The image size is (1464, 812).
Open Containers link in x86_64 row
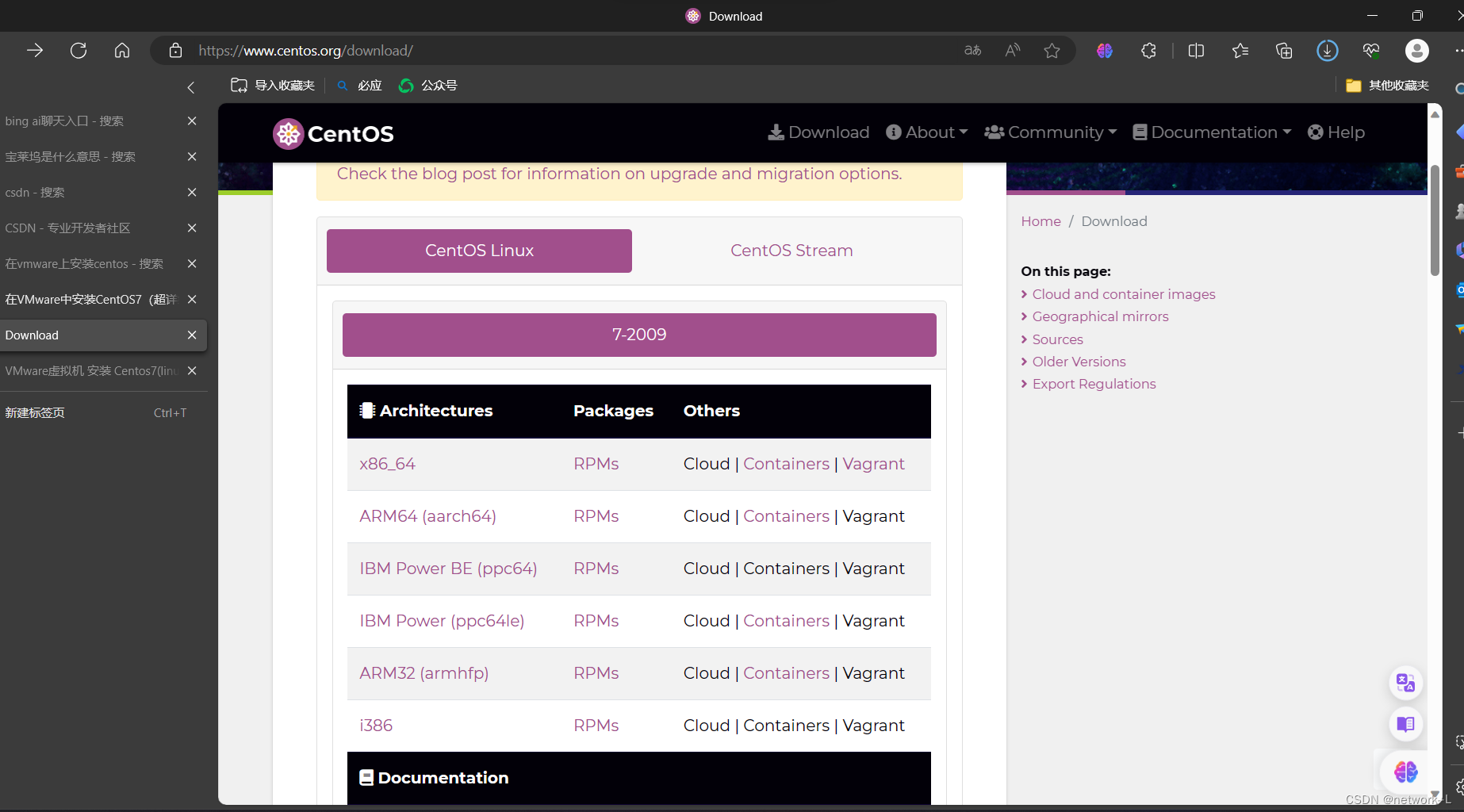[786, 464]
